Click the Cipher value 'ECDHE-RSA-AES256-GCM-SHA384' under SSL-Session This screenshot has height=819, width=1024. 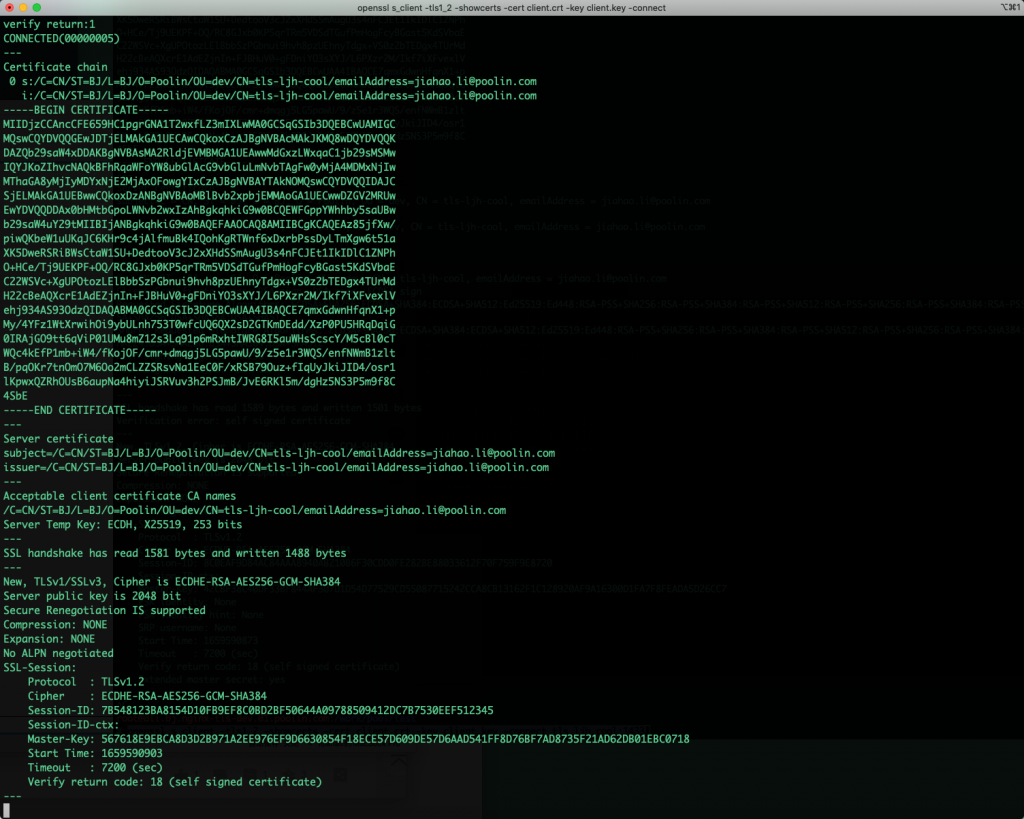tap(184, 696)
